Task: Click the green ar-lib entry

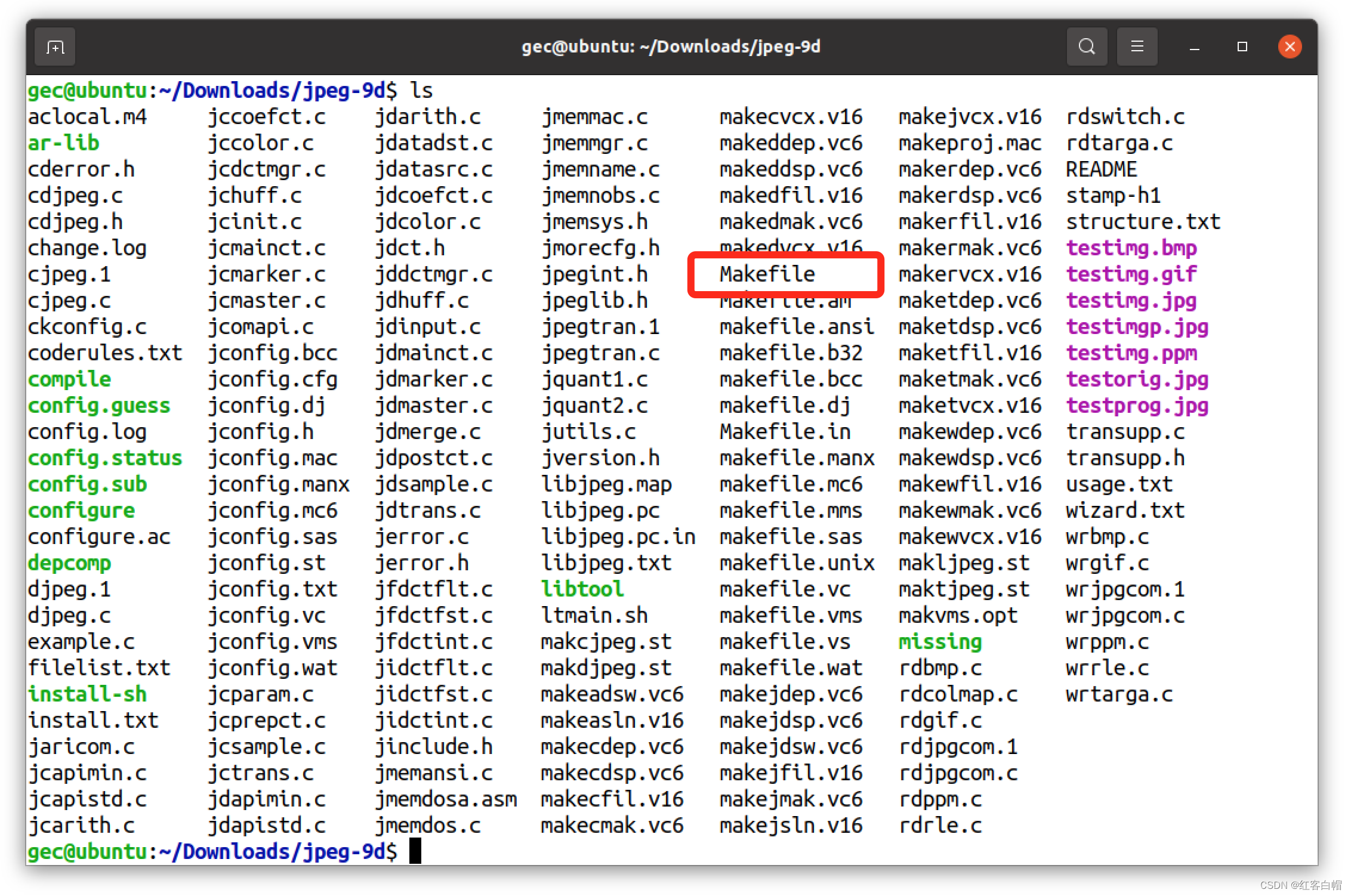Action: tap(63, 143)
